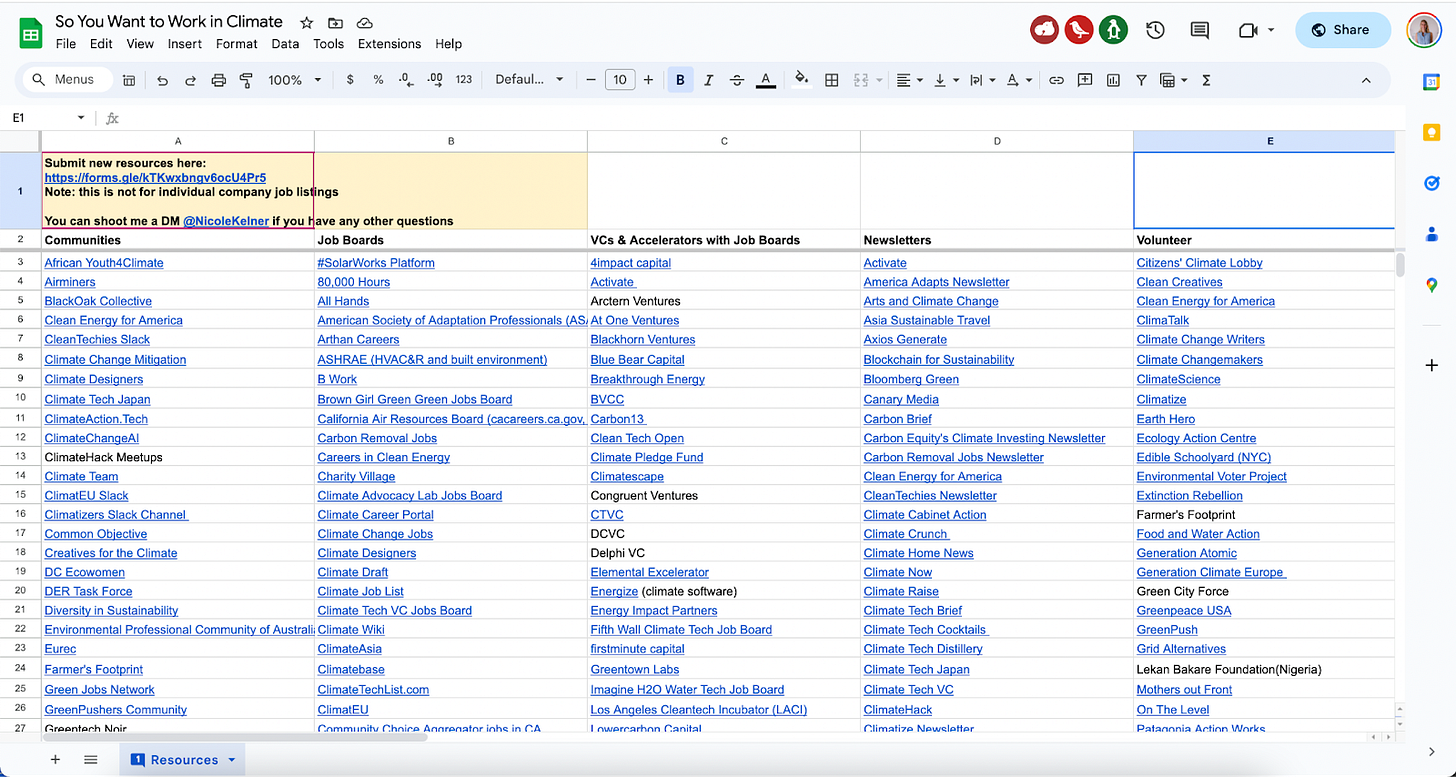Screen dimensions: 1456x777
Task: Star the document
Action: [x=307, y=22]
